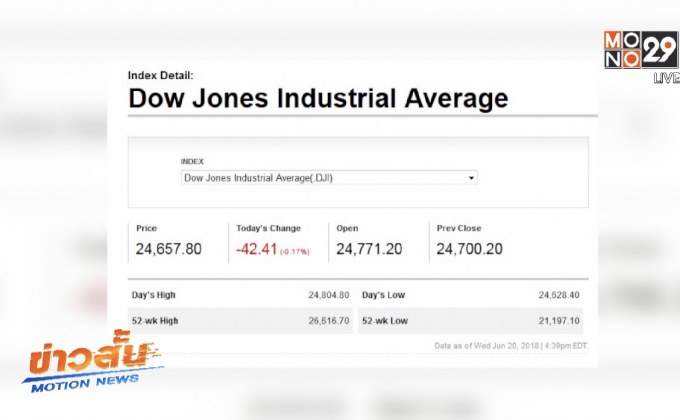Click the arrow on the INDEX combo box

tap(471, 178)
